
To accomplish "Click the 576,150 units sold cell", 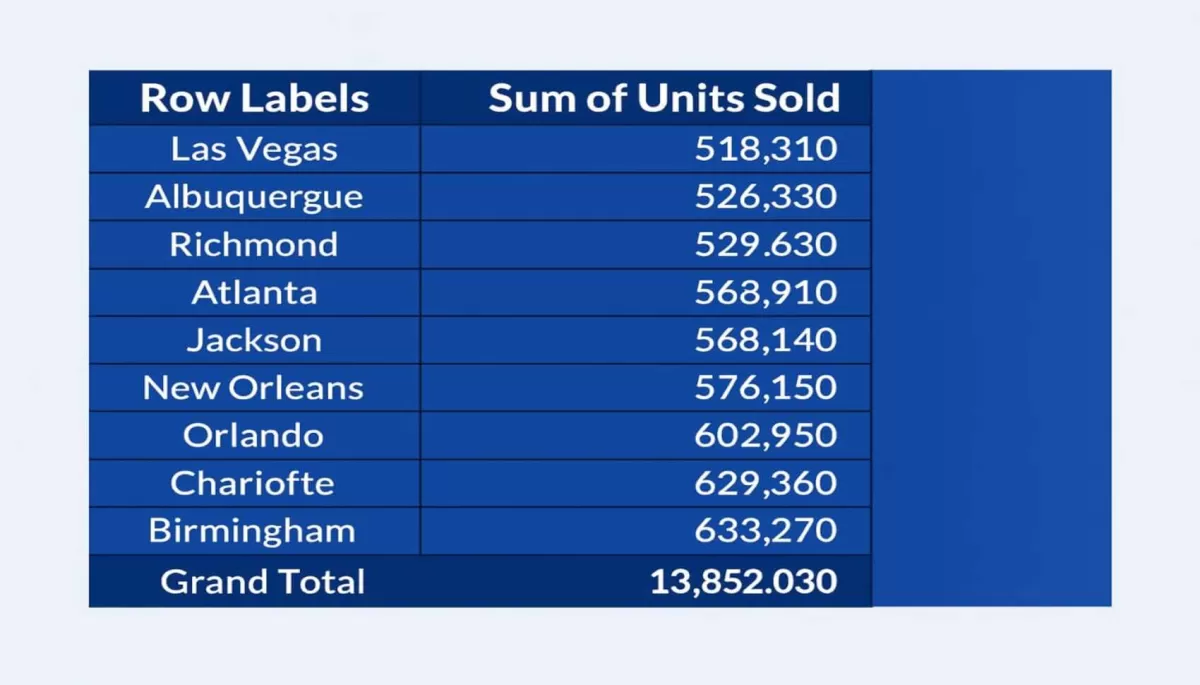I will [765, 387].
